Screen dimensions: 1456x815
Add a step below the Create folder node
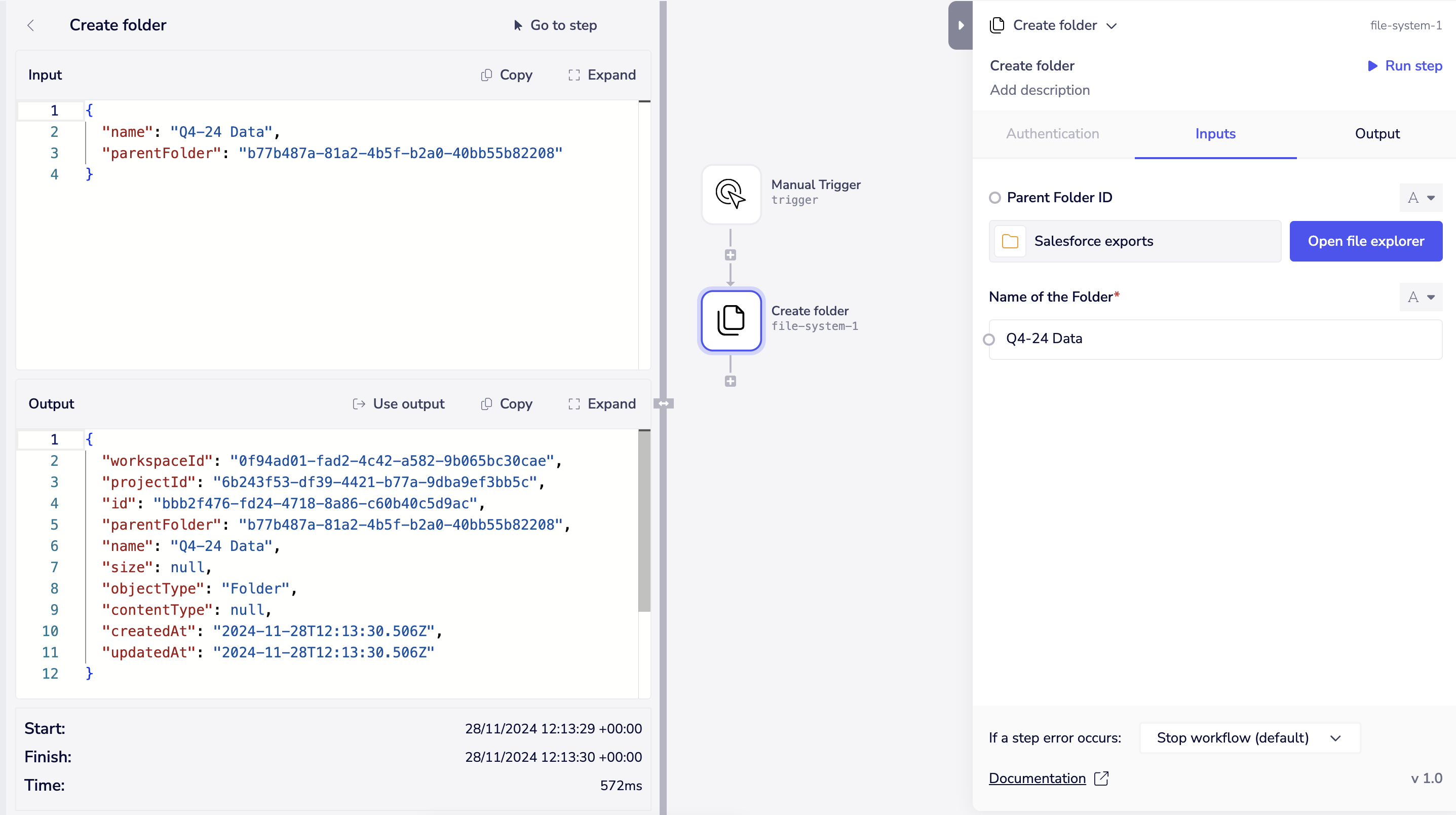click(x=730, y=381)
